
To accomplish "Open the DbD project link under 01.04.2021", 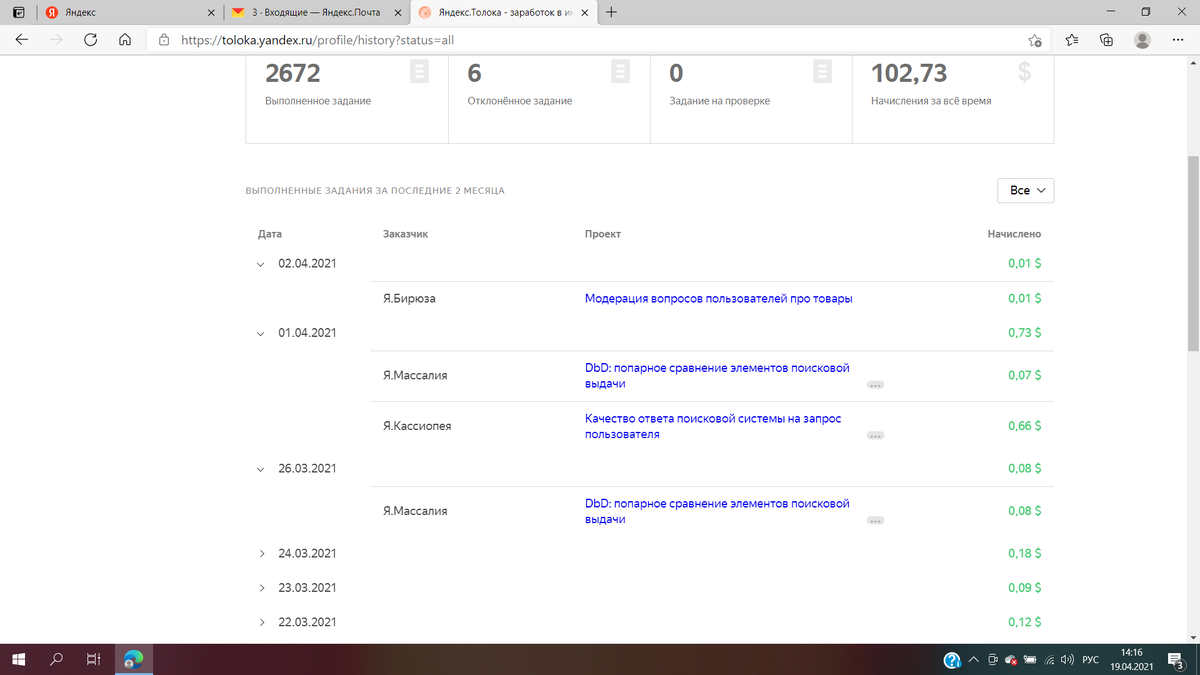I will click(x=717, y=375).
